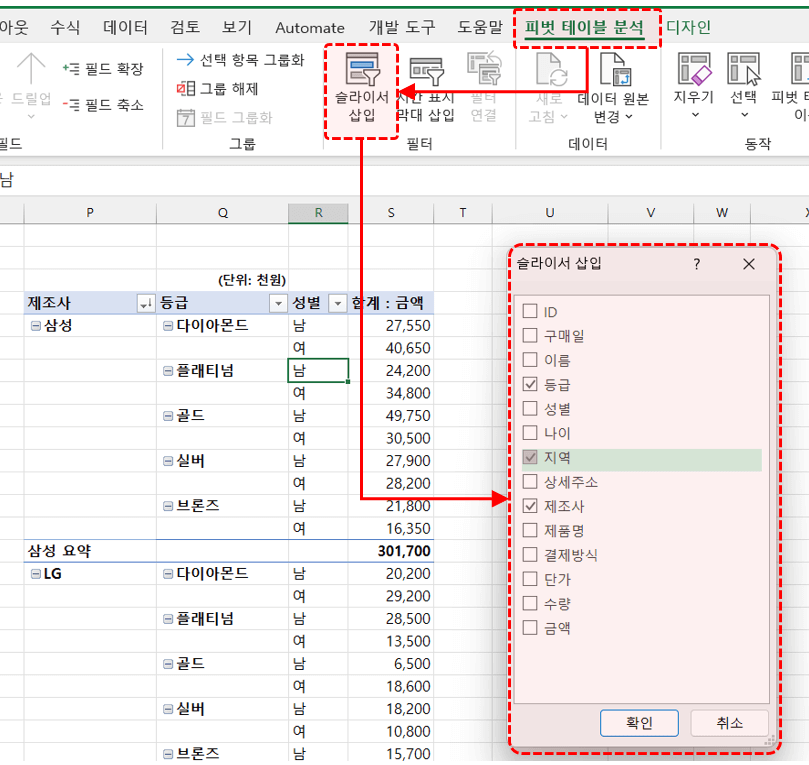Click Collapse Field (필드 축소)
Screen dimensions: 809x765
[x=103, y=105]
